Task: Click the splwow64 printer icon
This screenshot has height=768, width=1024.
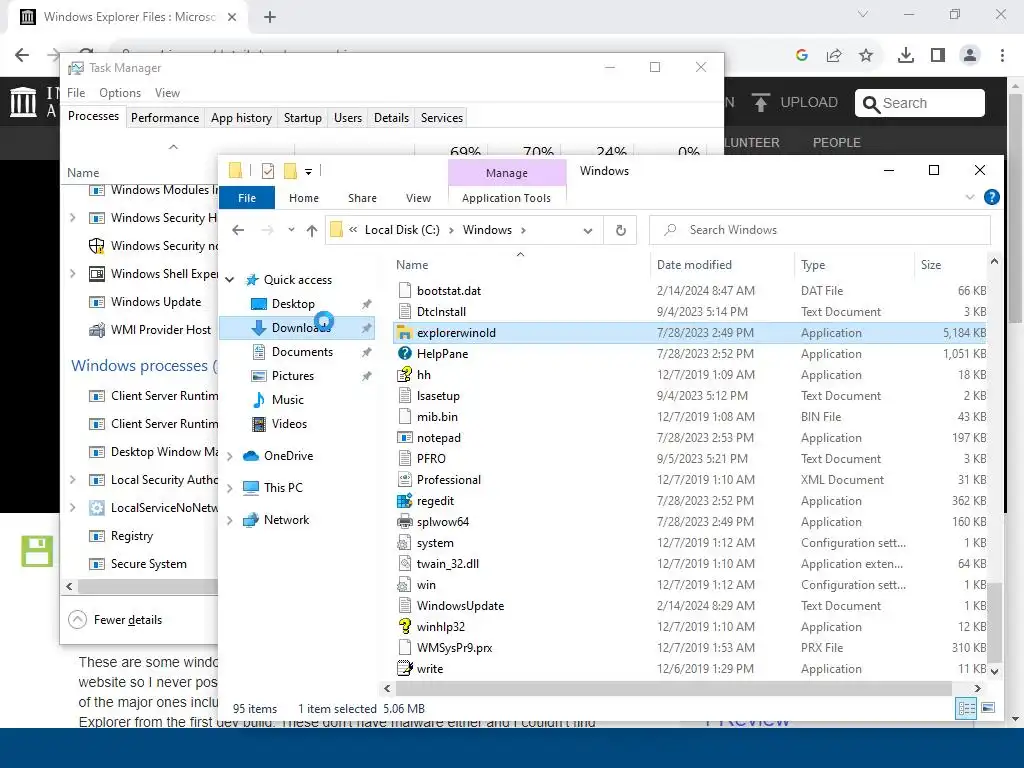Action: coord(404,522)
